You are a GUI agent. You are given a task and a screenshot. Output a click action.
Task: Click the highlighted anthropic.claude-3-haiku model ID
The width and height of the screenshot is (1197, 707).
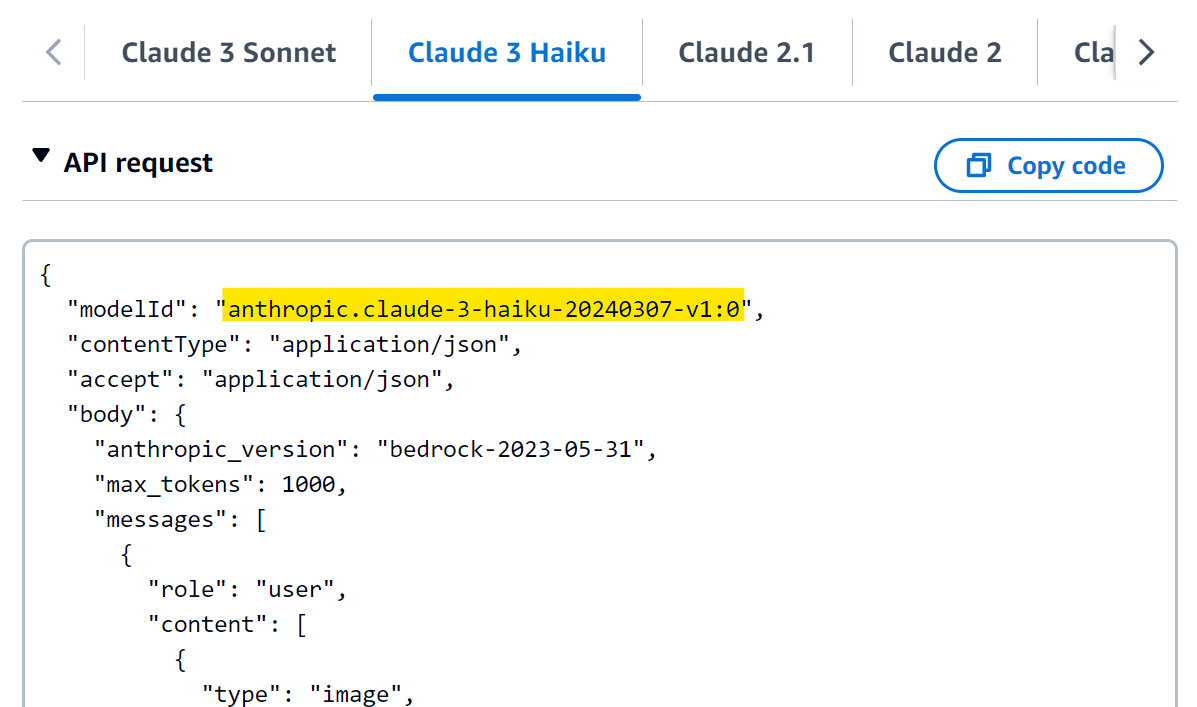coord(484,310)
